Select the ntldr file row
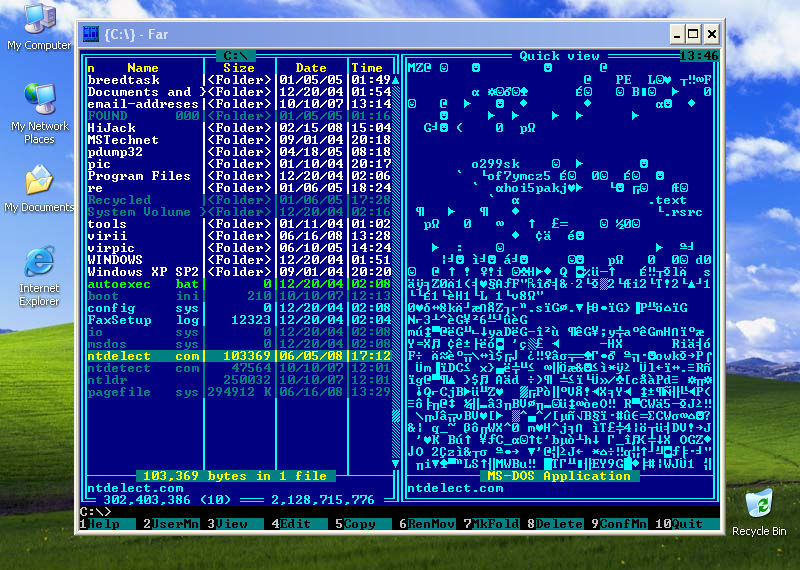800x570 pixels. pyautogui.click(x=239, y=380)
